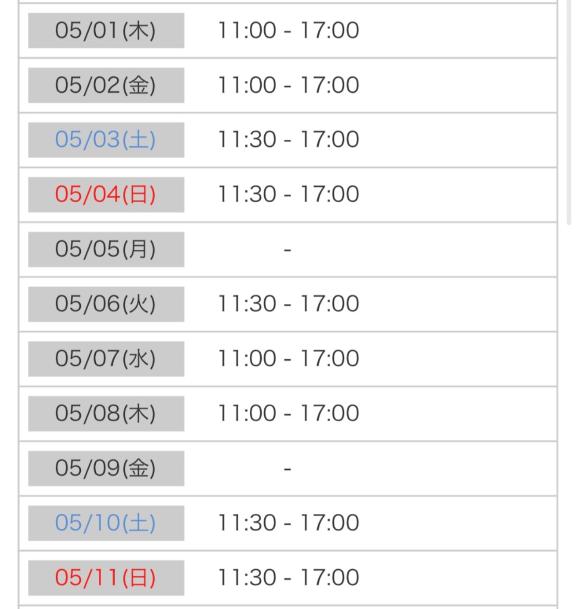Tap the 05/05(月) date label
Viewport: 576px width, 609px height.
pos(106,249)
